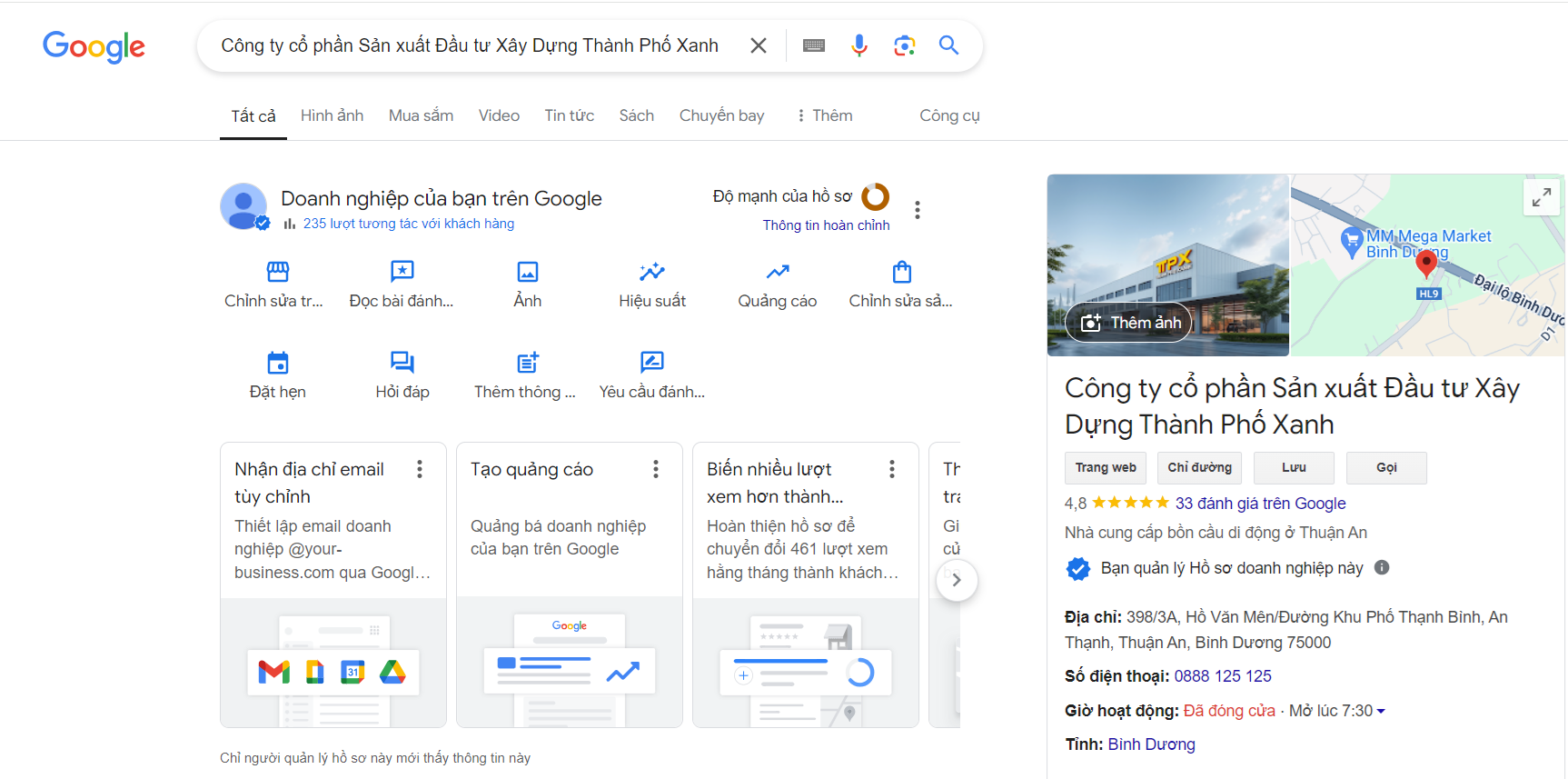Viewport: 1568px width, 779px height.
Task: Switch to the Hình ảnh tab
Action: (x=332, y=115)
